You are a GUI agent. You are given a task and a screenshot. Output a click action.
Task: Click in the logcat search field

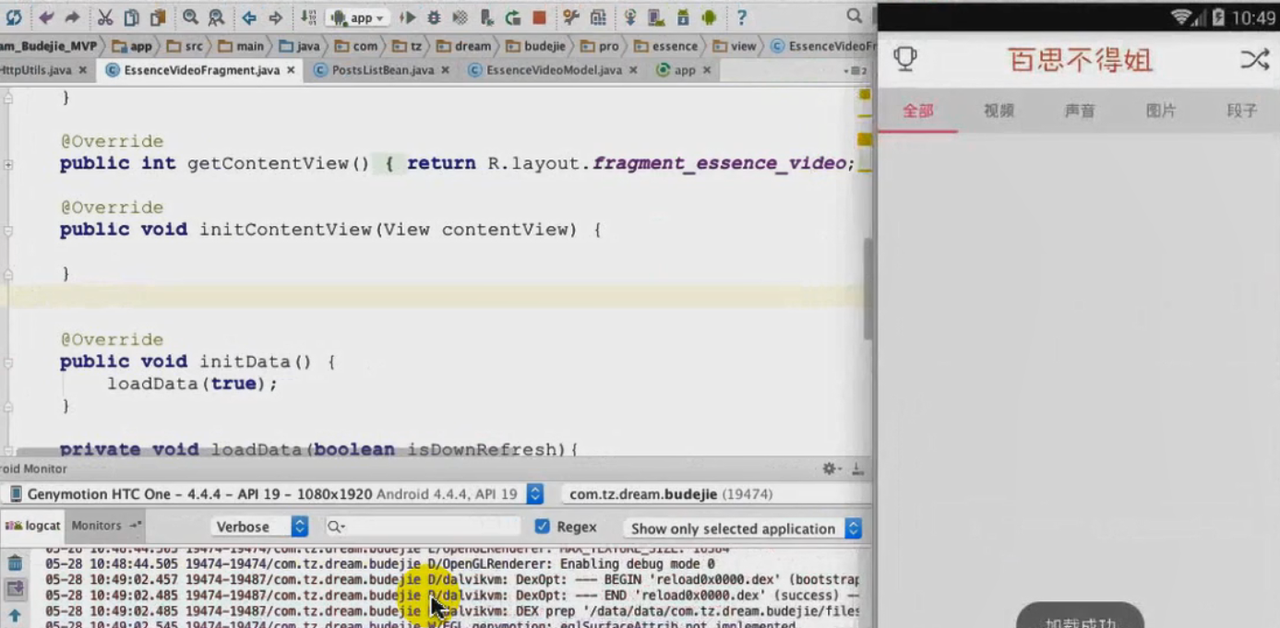tap(423, 527)
